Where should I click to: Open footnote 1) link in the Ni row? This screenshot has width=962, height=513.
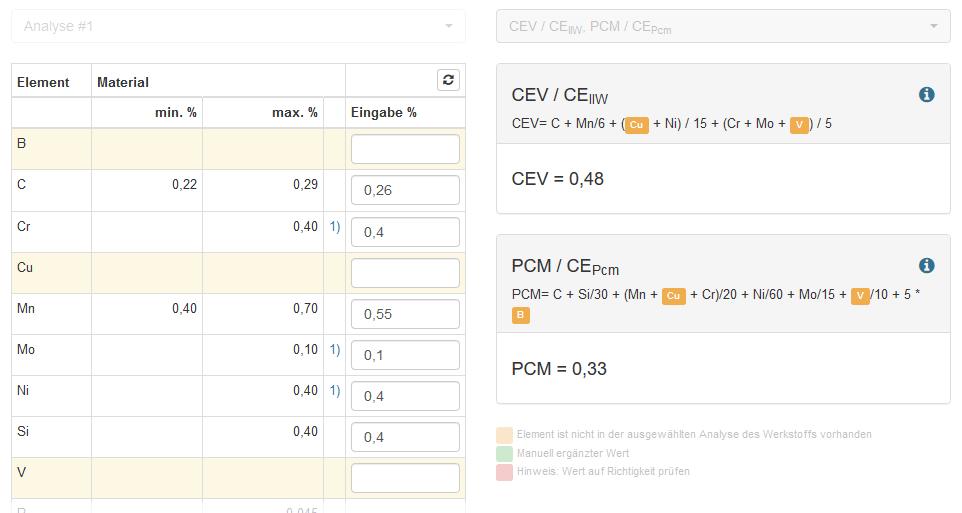[x=335, y=390]
